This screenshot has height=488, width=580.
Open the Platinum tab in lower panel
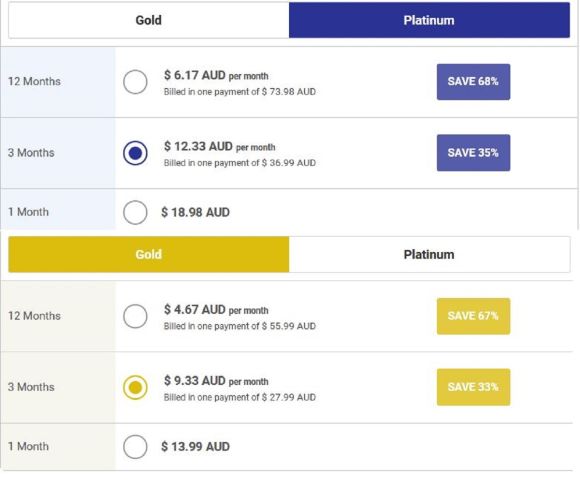coord(429,255)
